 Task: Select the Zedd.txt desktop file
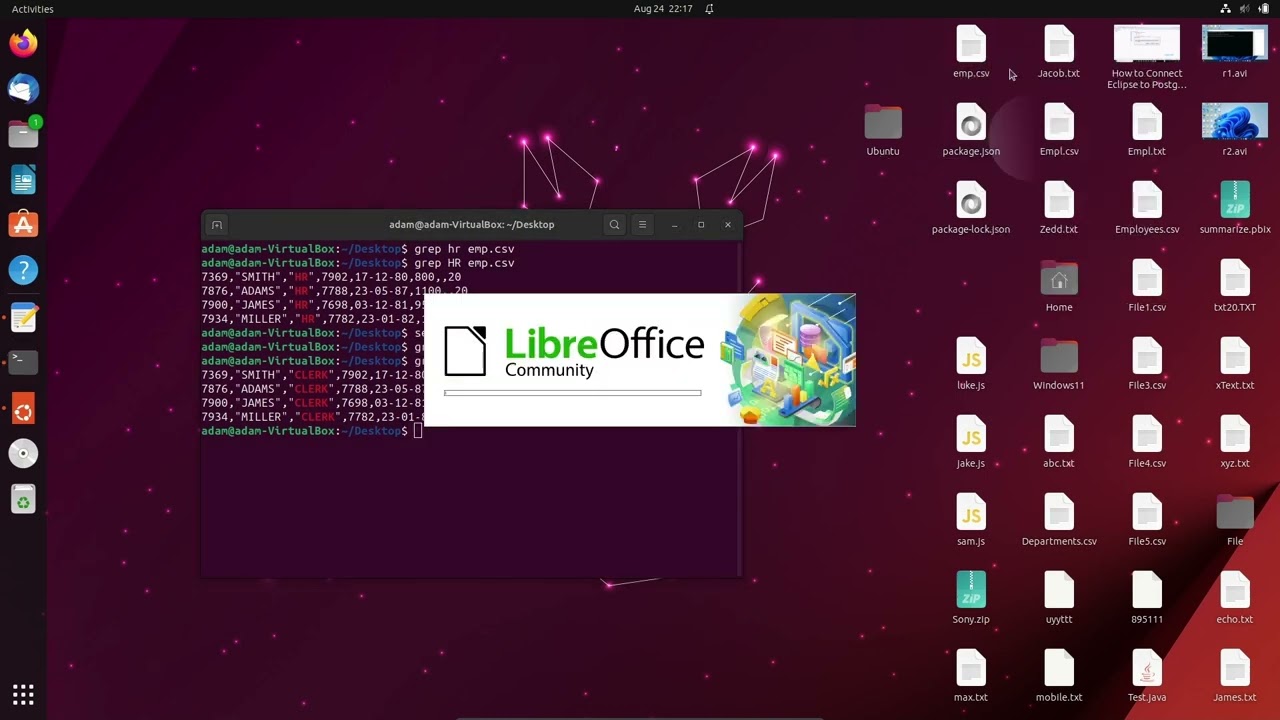point(1059,208)
